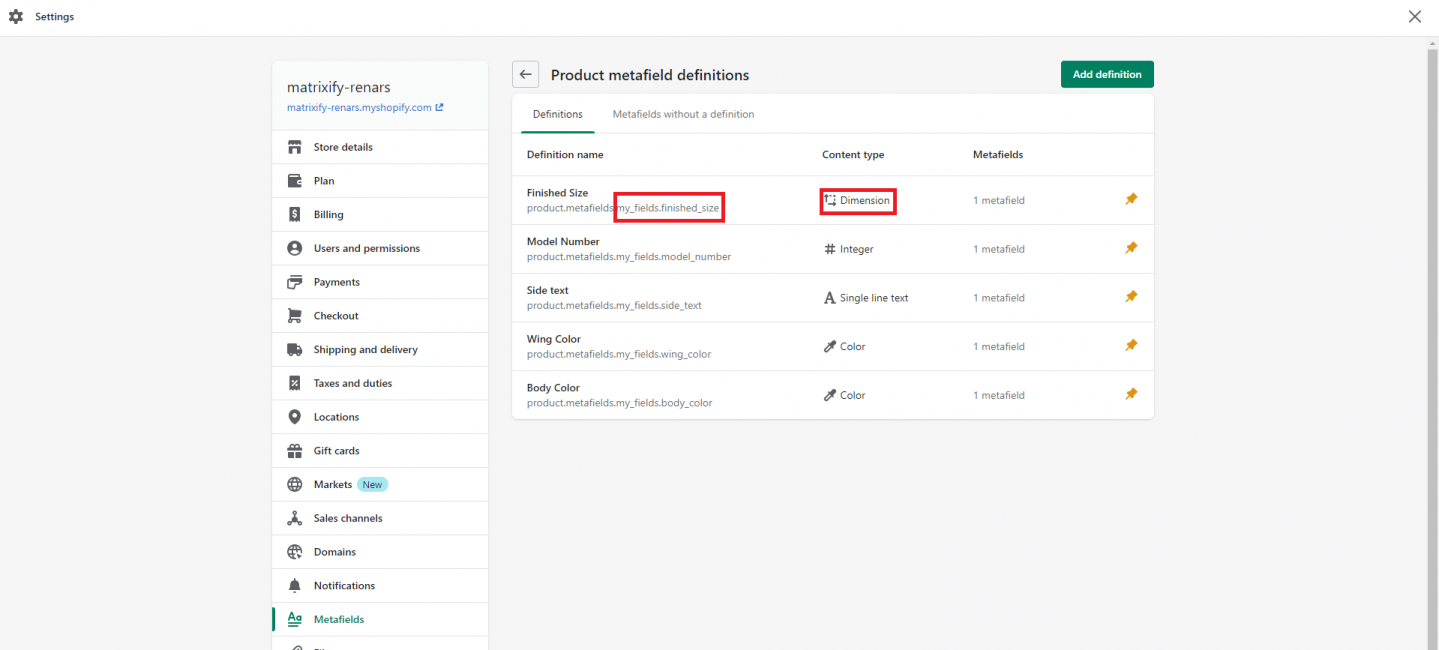Click the back arrow above Product metafield definitions

click(x=525, y=74)
